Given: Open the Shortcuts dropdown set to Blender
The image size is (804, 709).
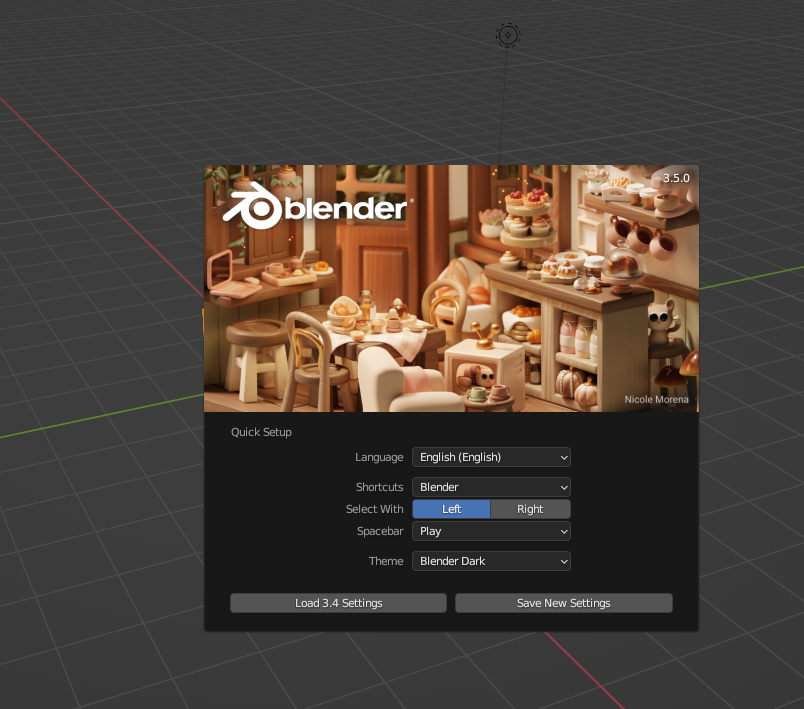Looking at the screenshot, I should coord(491,487).
